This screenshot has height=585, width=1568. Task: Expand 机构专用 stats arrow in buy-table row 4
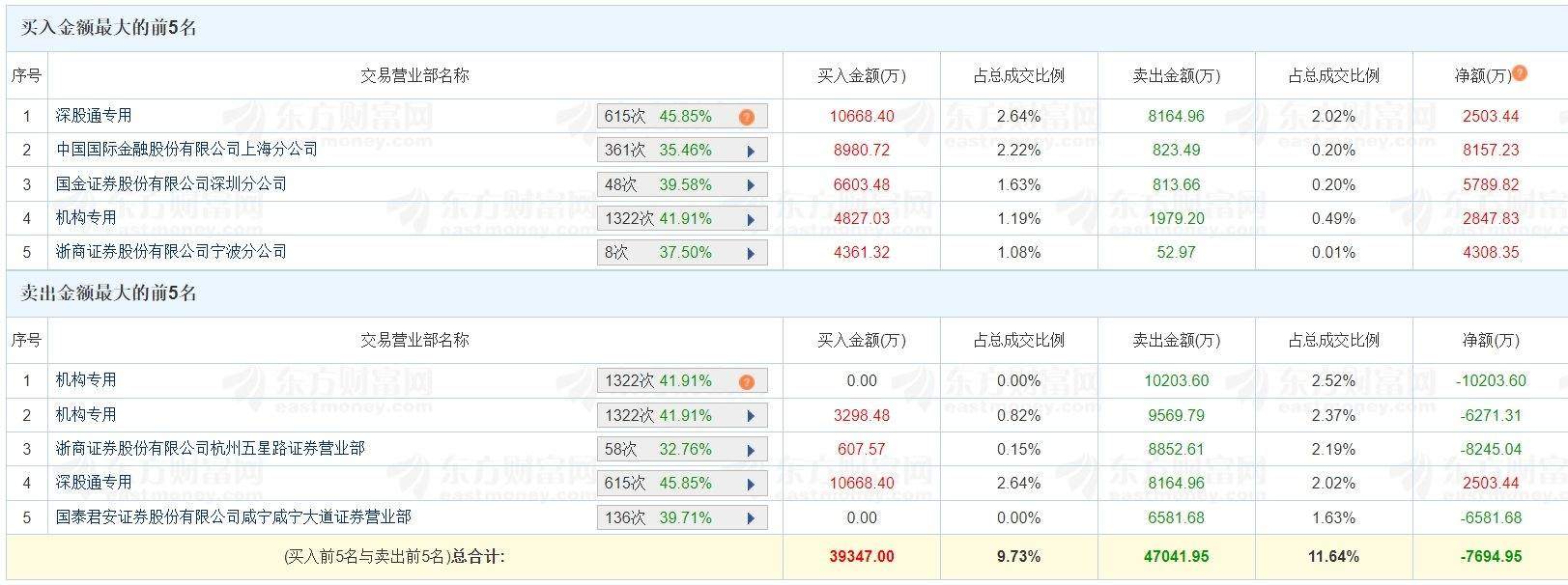coord(751,219)
